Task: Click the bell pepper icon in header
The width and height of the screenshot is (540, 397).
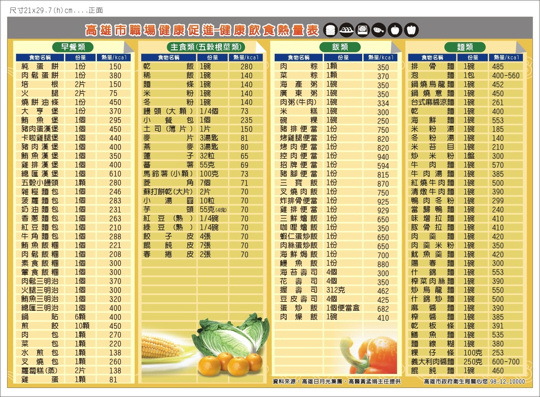Action: (x=411, y=30)
